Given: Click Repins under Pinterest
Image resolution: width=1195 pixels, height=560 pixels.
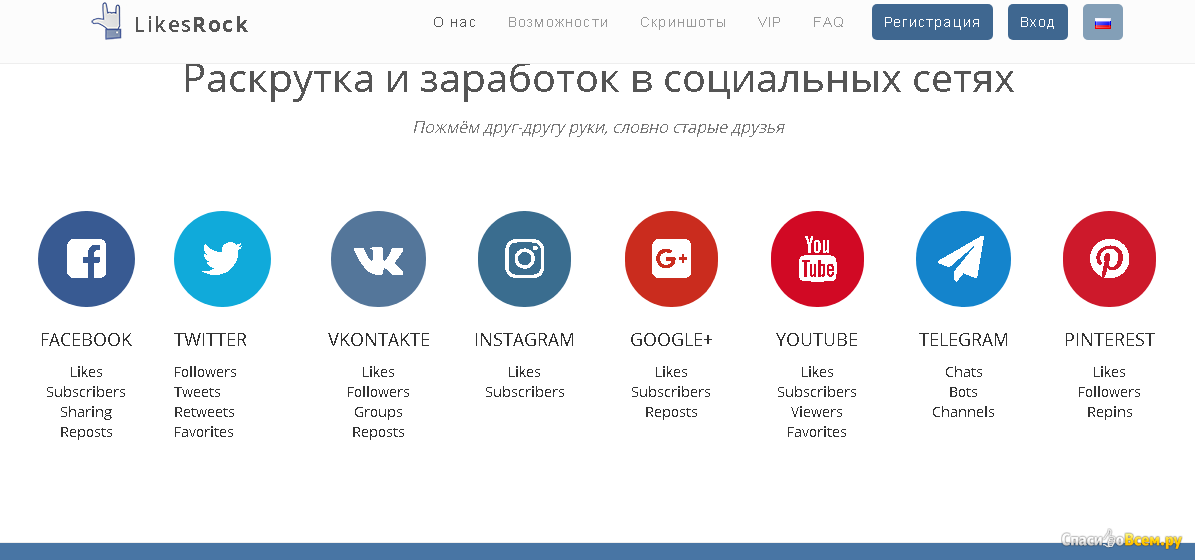Looking at the screenshot, I should coord(1110,412).
